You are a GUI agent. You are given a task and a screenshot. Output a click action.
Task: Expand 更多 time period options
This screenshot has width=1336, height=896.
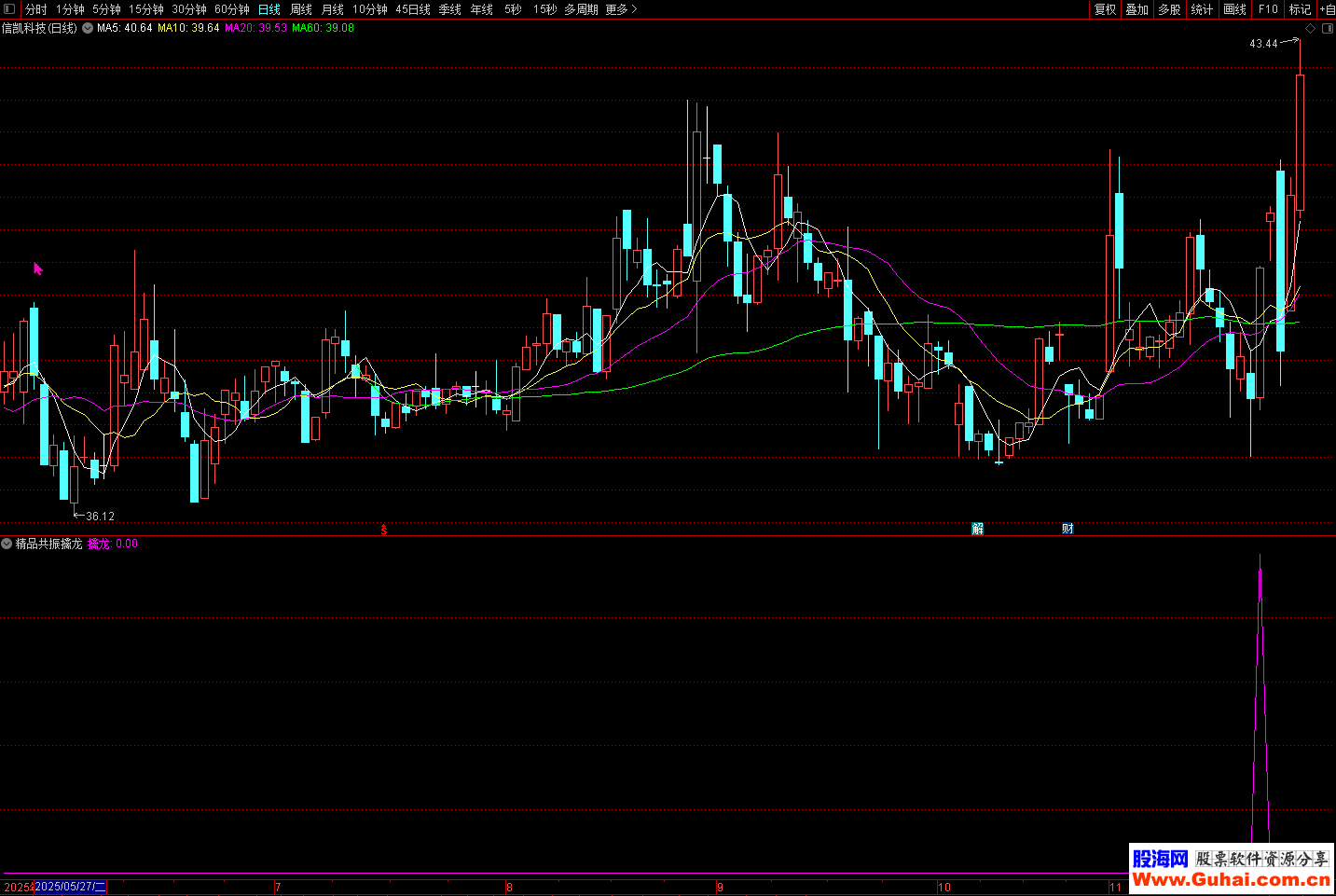621,9
